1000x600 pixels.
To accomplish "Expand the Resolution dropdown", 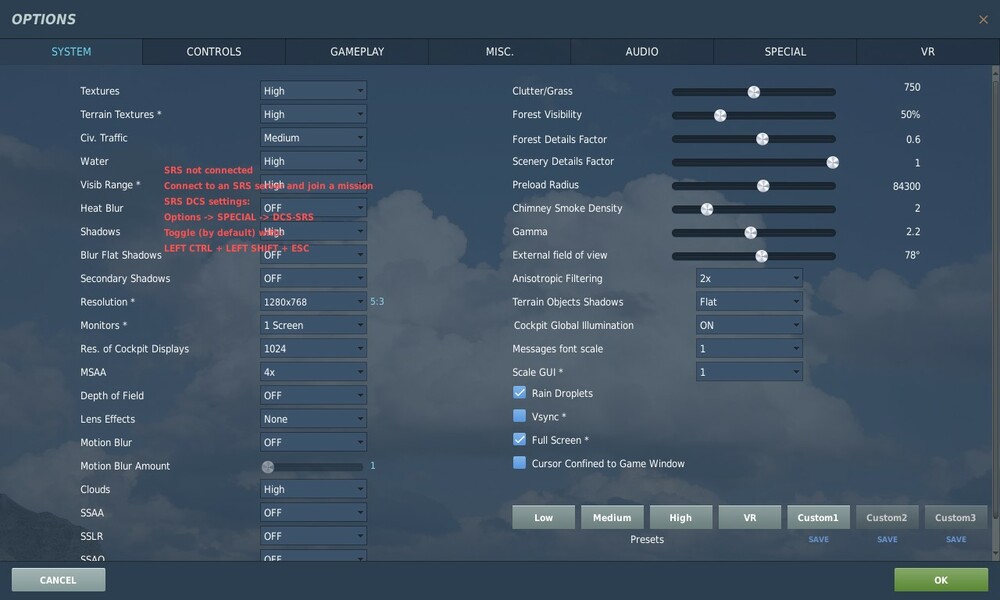I will pyautogui.click(x=313, y=302).
